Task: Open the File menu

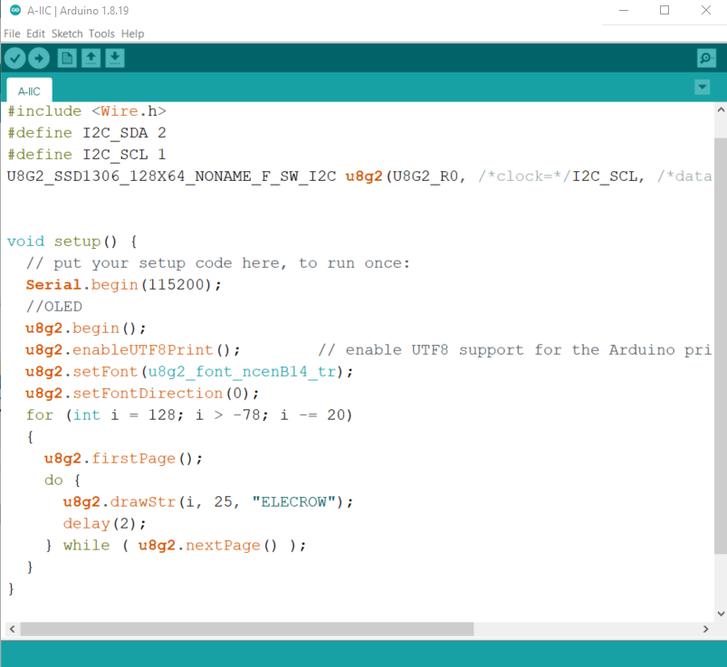Action: [x=12, y=34]
